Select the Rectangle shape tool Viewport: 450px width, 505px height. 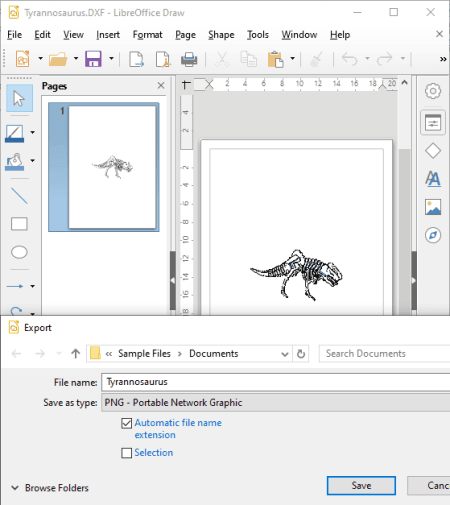tap(19, 224)
